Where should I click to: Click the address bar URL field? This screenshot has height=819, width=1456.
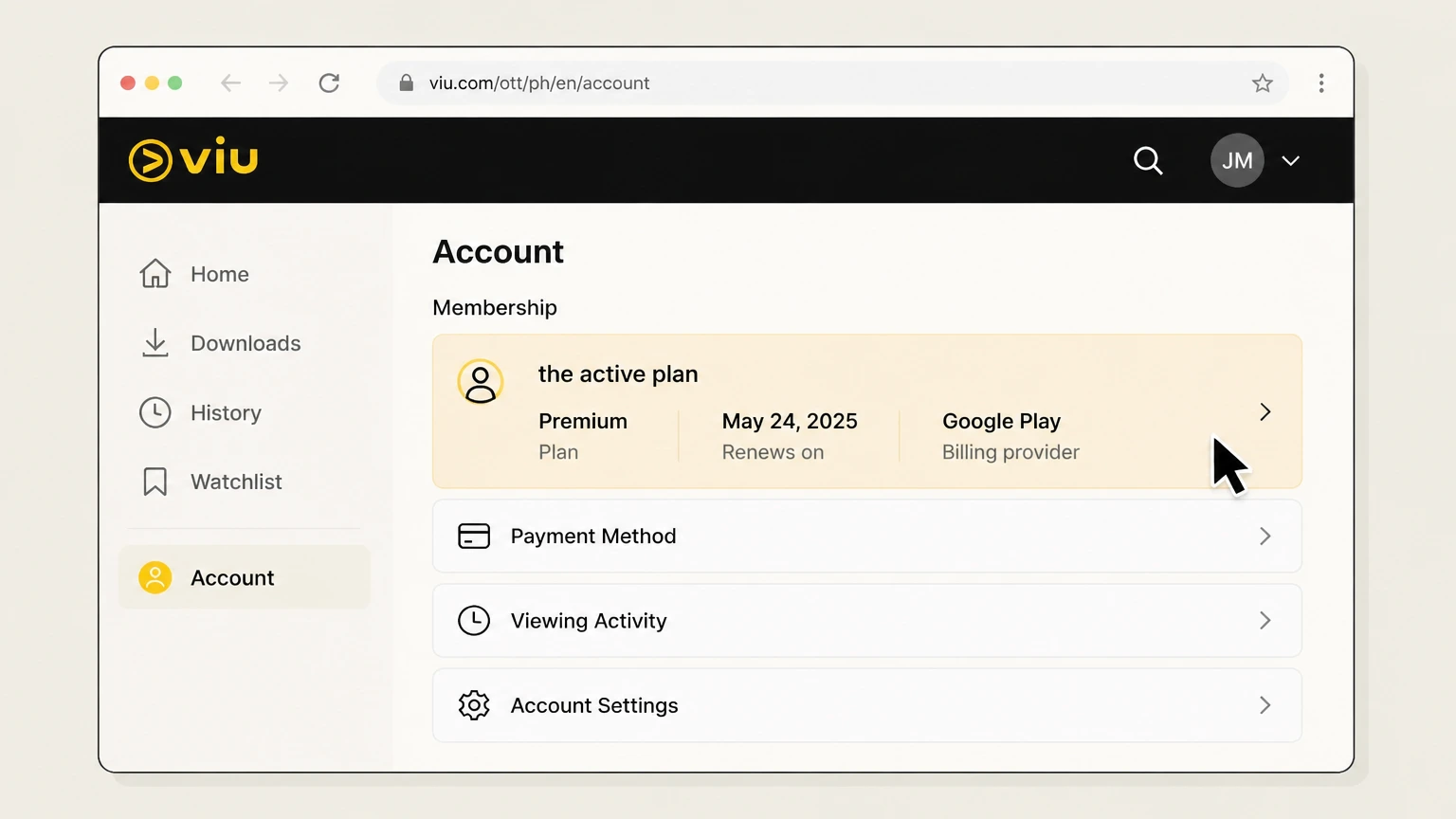[x=832, y=83]
